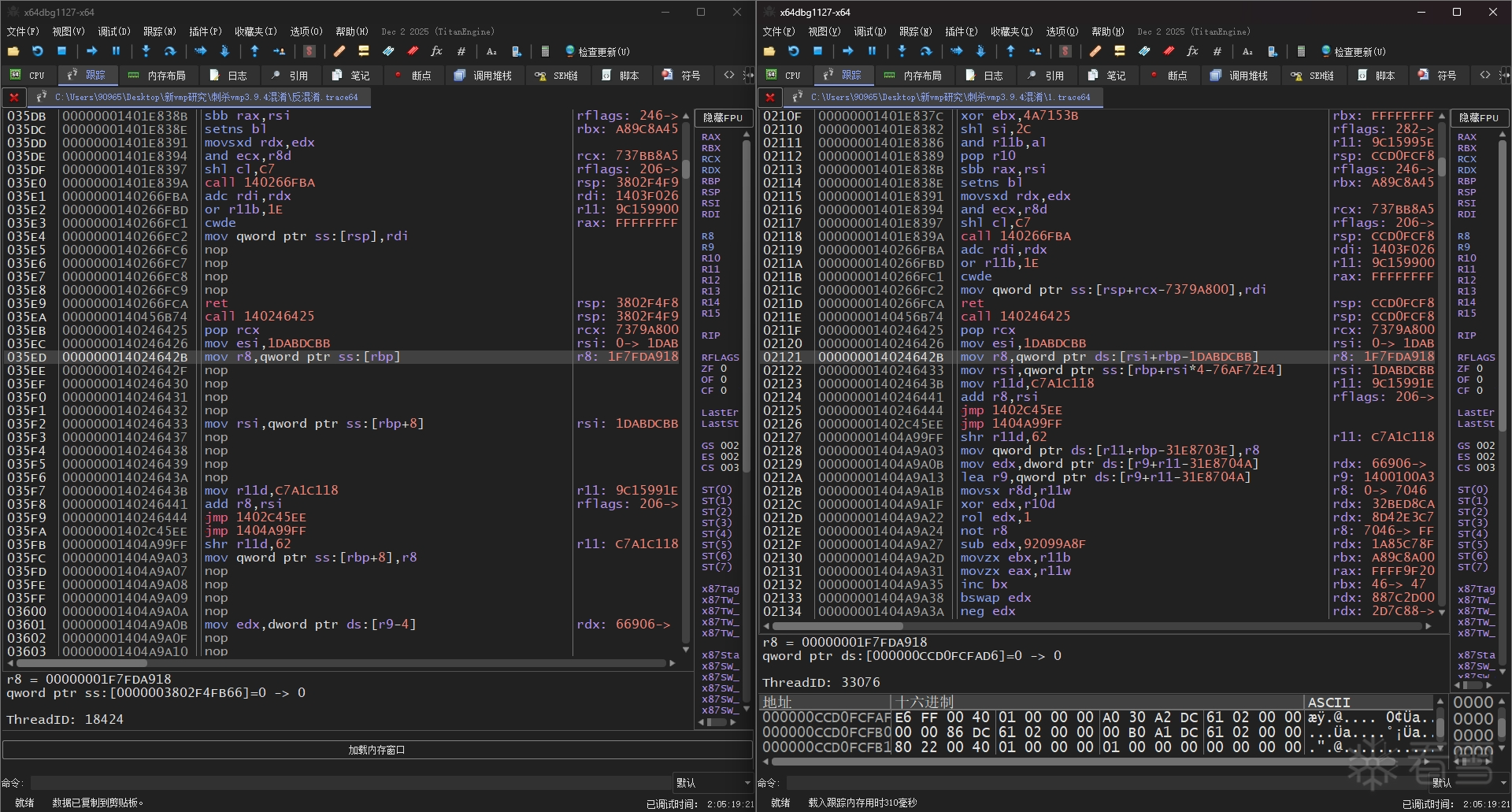
Task: Click the stop debugging icon in right window
Action: click(x=817, y=51)
